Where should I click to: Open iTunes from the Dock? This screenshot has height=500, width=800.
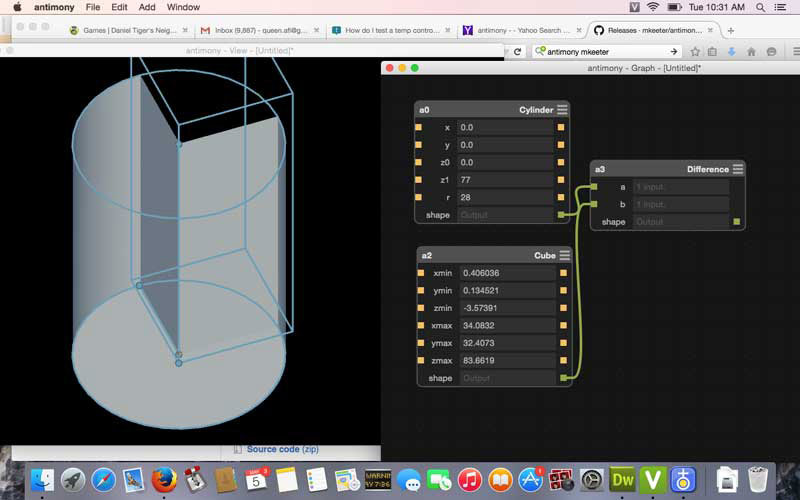(x=470, y=481)
